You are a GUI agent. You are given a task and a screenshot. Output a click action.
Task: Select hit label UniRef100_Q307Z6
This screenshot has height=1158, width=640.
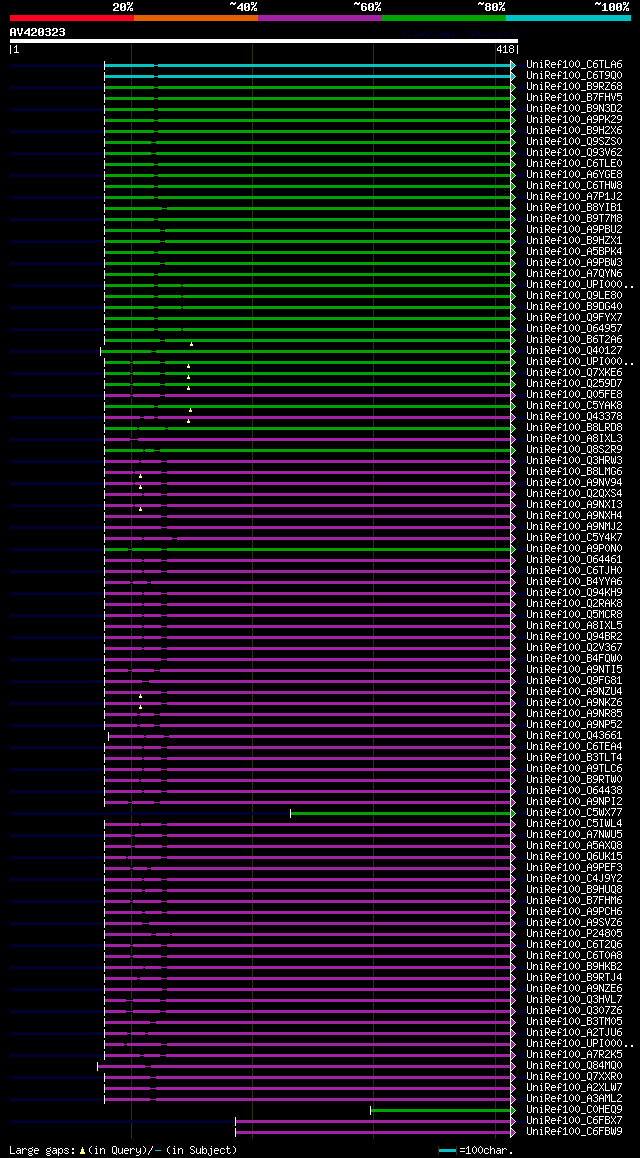point(574,1011)
